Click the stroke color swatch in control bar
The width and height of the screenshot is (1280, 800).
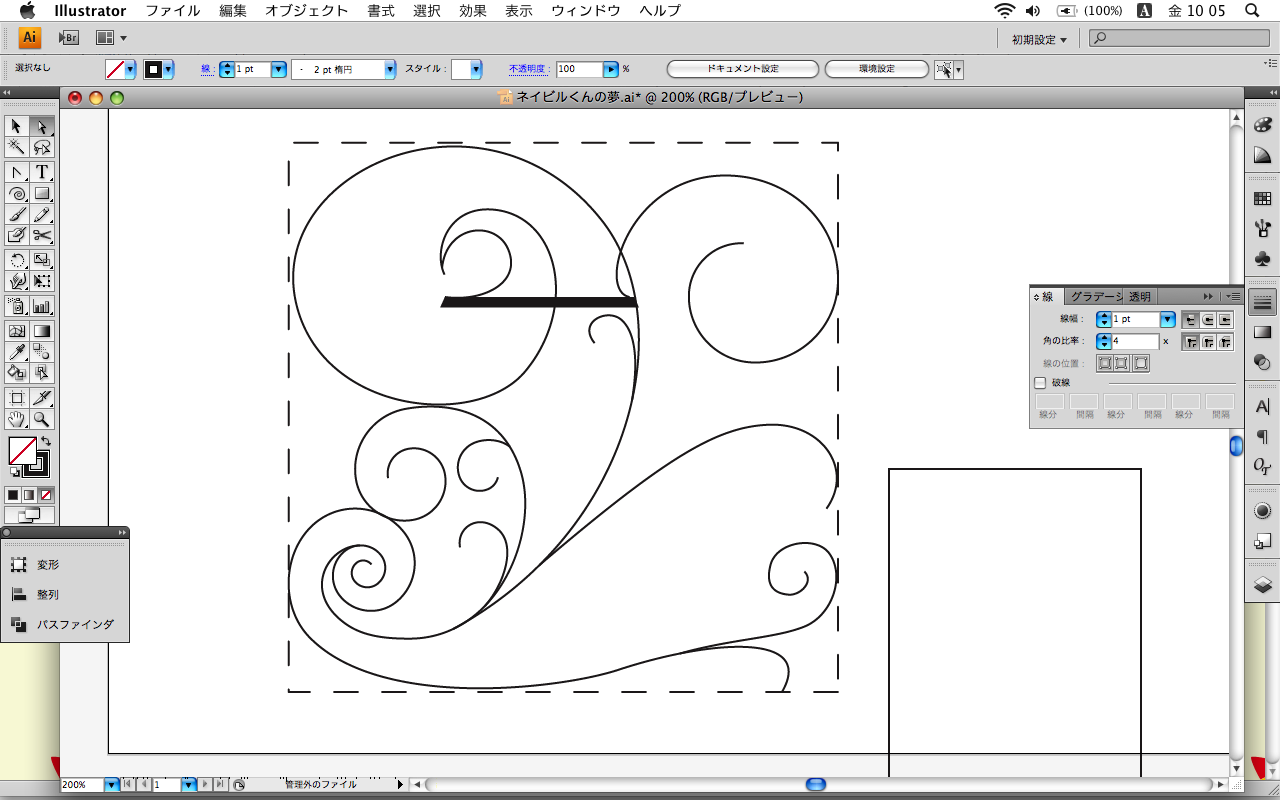[154, 69]
